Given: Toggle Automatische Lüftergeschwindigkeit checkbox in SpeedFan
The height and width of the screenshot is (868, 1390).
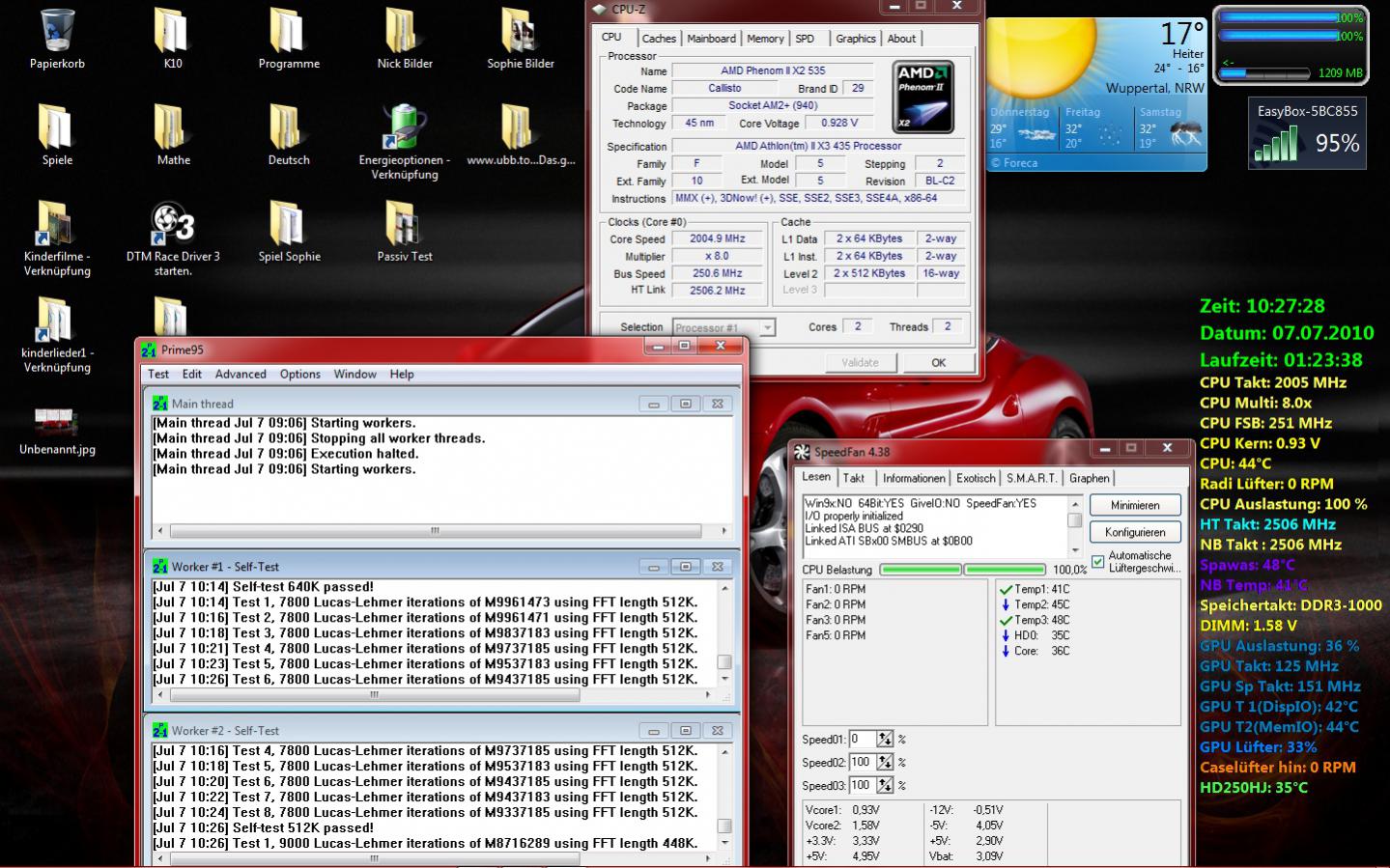Looking at the screenshot, I should click(1097, 562).
